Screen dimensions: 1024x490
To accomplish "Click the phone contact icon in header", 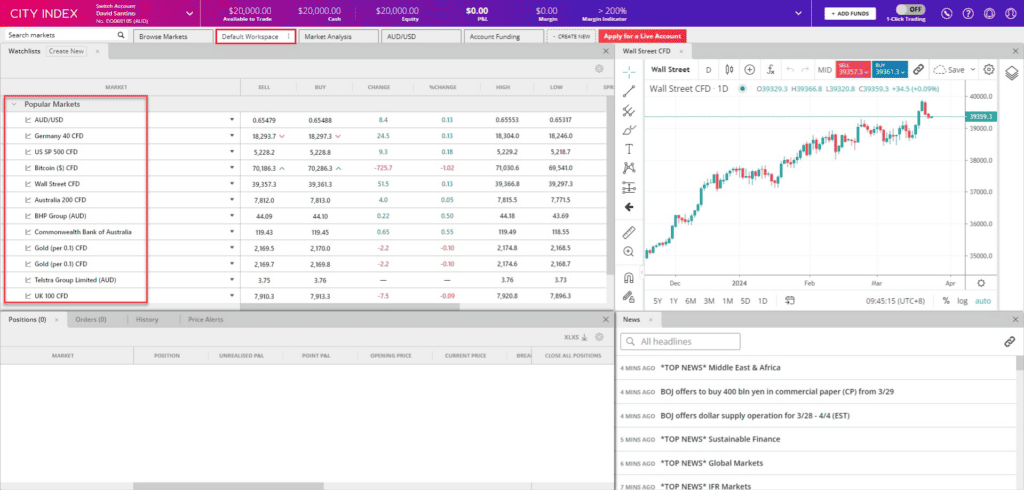I will [x=948, y=13].
